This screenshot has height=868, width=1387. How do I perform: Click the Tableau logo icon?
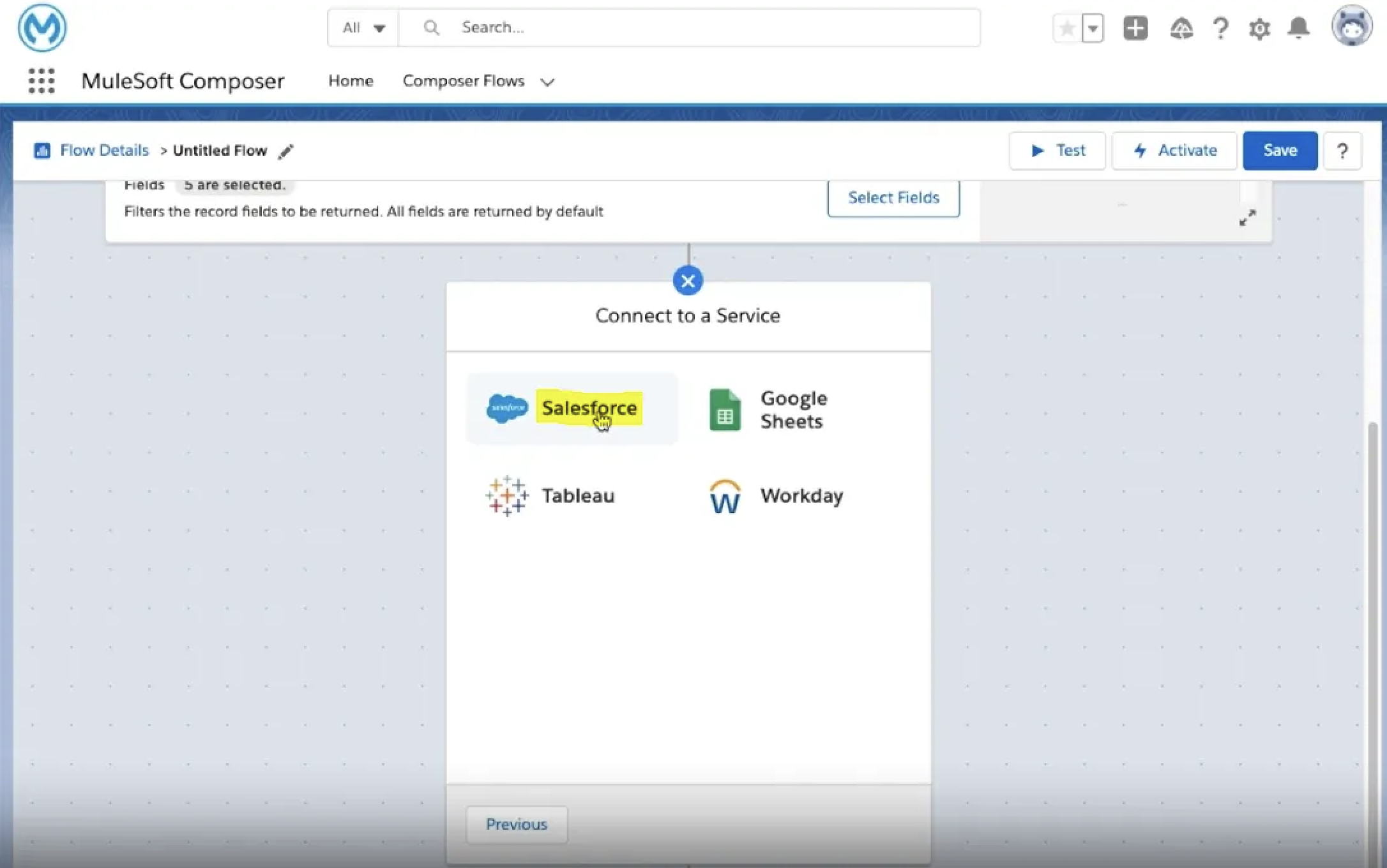click(x=507, y=496)
